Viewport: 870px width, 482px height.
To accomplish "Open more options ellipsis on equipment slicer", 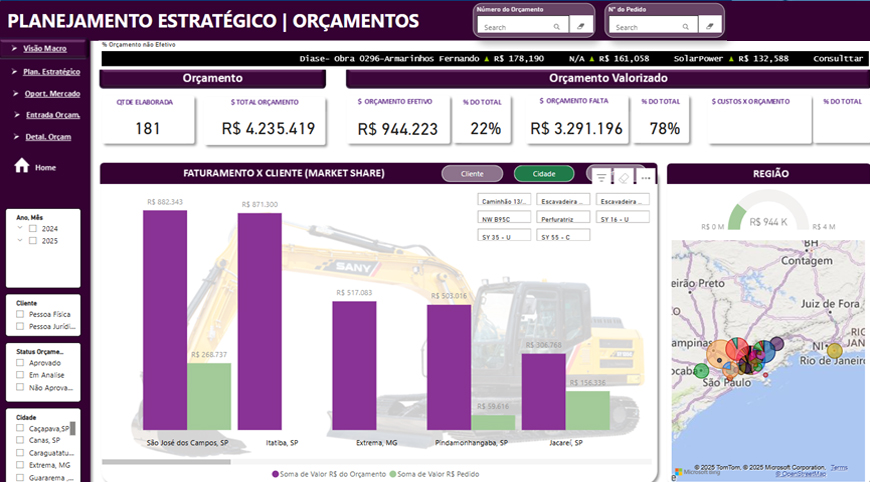I will point(645,178).
